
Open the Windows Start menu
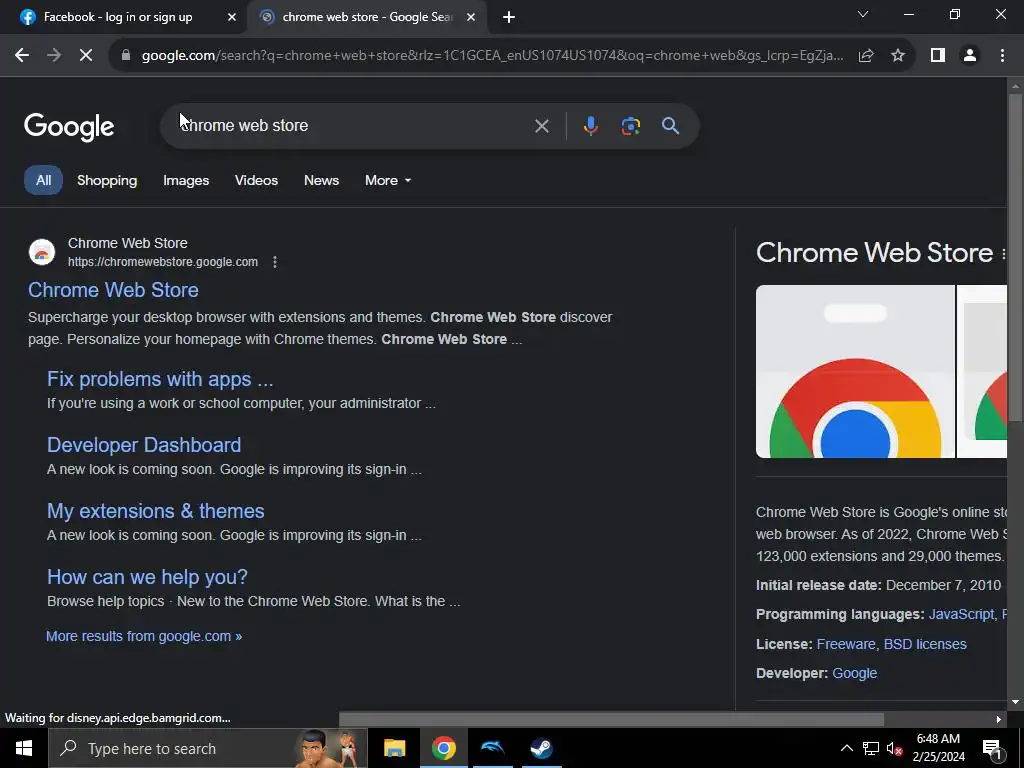pyautogui.click(x=24, y=748)
